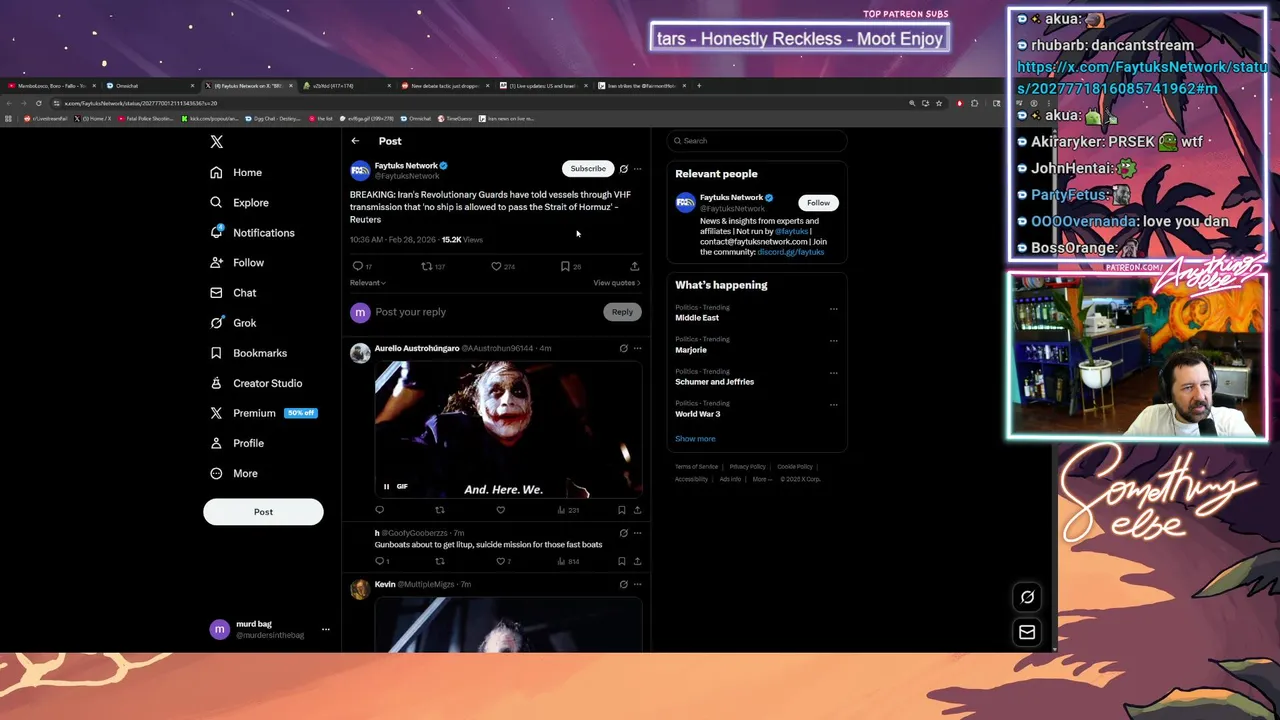Open murd bag account options ellipsis
This screenshot has width=1280, height=720.
pyautogui.click(x=325, y=629)
